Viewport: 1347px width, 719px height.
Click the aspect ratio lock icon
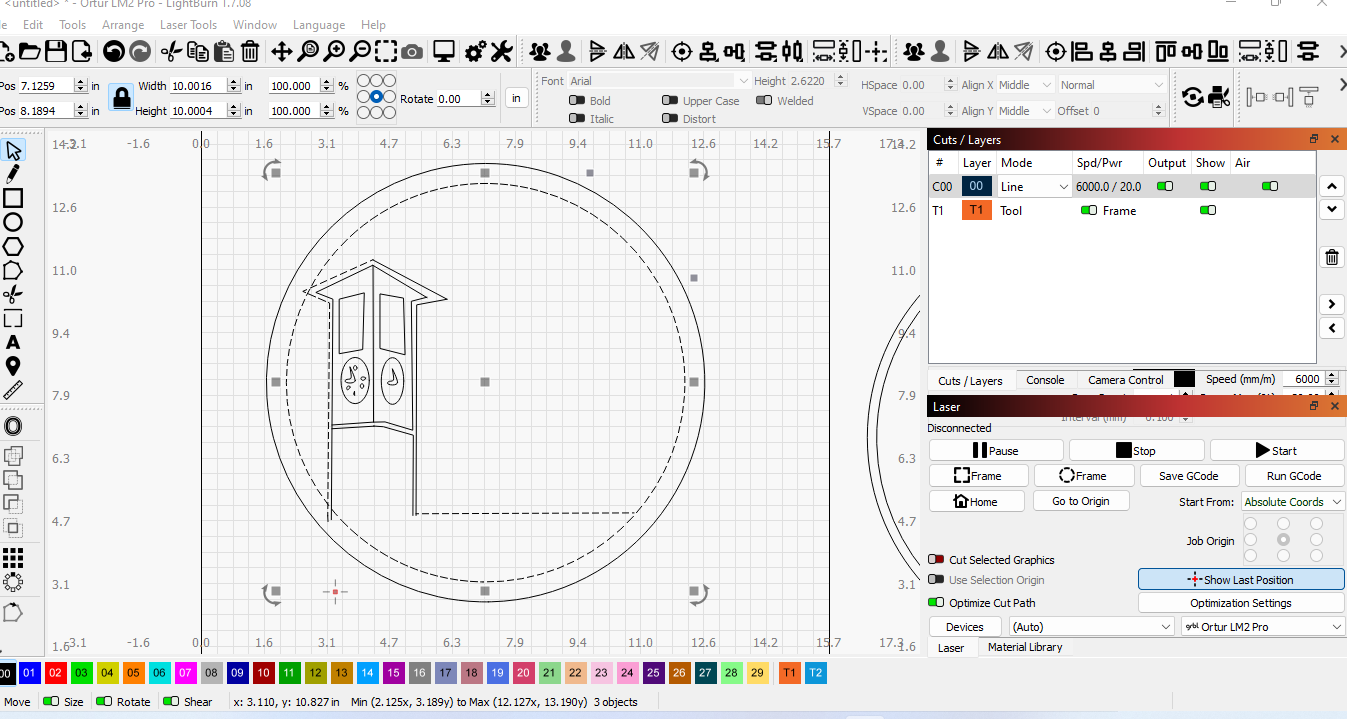(x=121, y=98)
